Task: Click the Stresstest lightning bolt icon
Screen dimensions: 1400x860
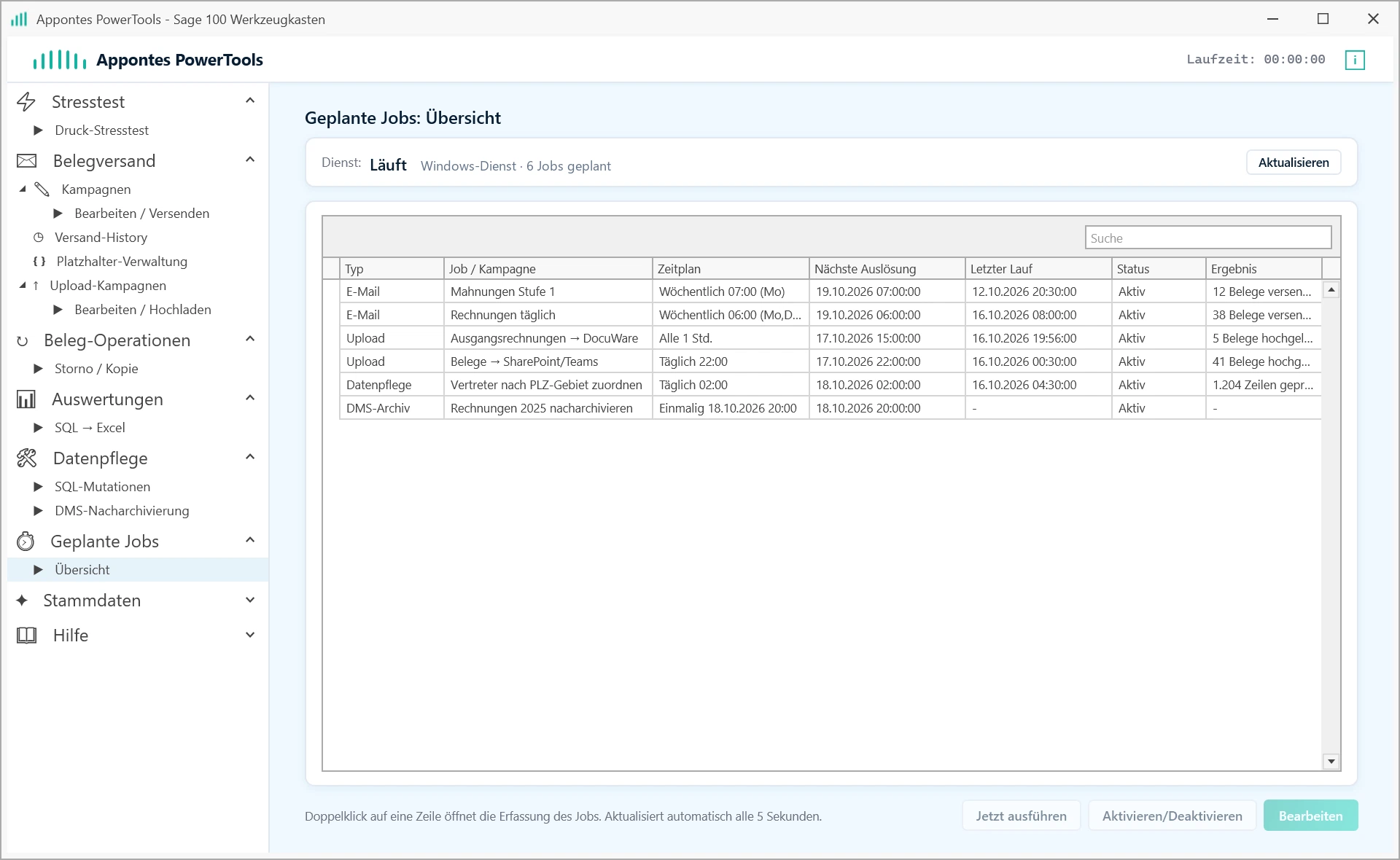Action: 26,101
